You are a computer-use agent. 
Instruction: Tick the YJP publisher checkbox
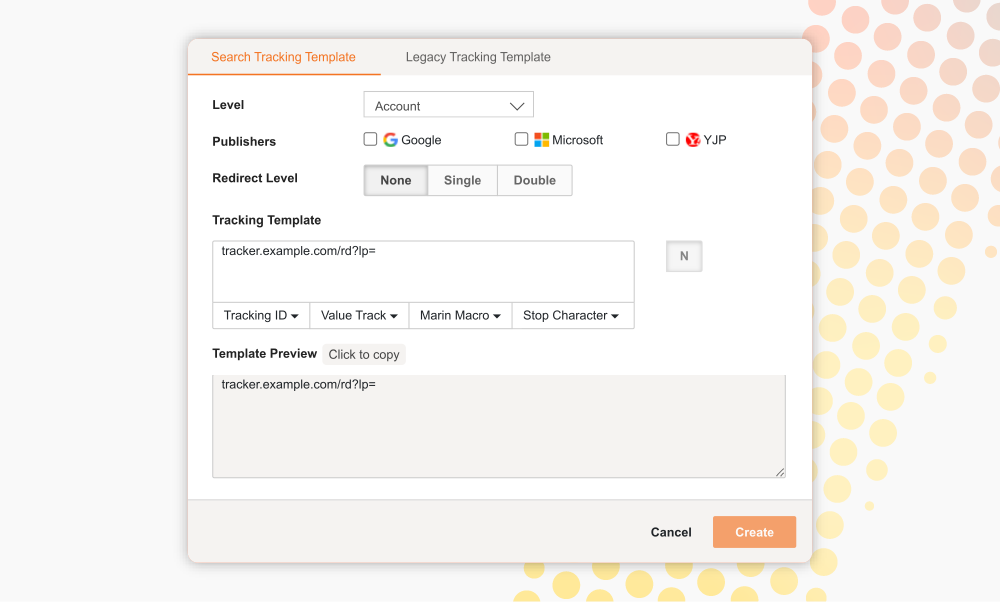click(x=672, y=139)
